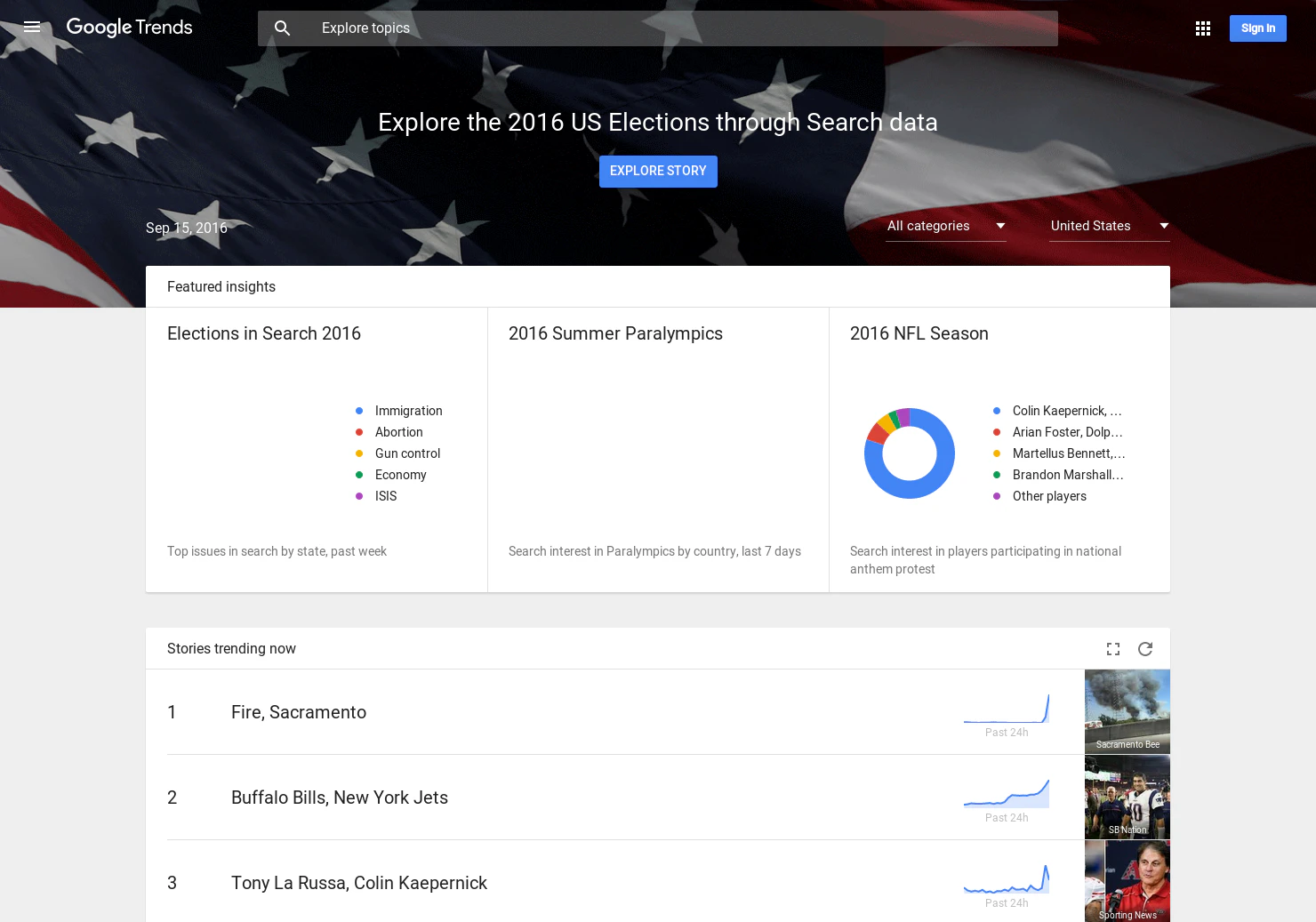Click the national anthem protest caption
The height and width of the screenshot is (922, 1316).
(985, 560)
